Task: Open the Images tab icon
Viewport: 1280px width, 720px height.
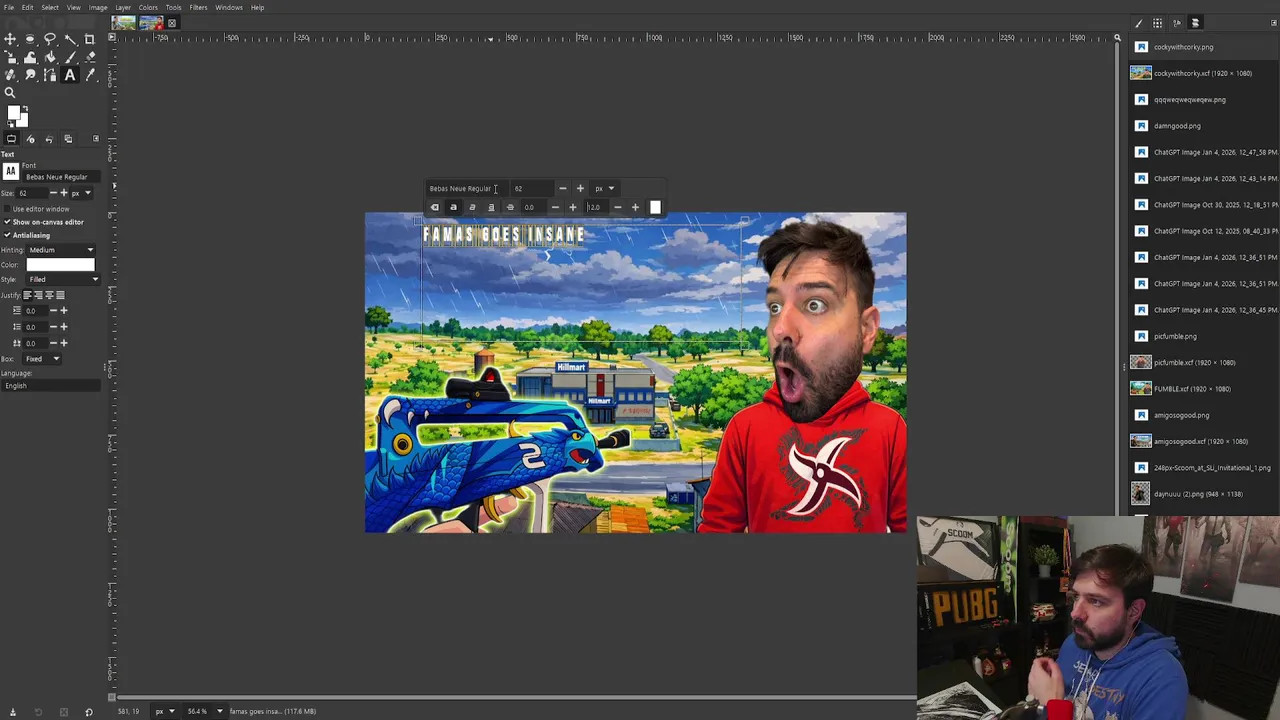Action: [68, 139]
